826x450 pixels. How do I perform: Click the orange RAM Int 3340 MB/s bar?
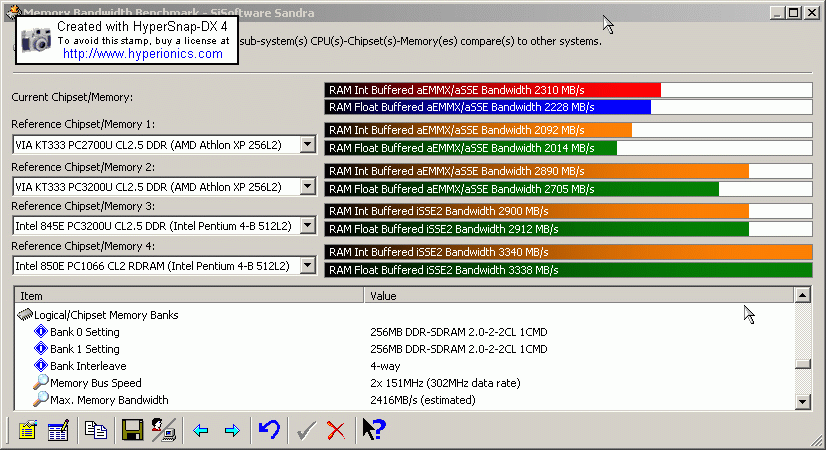568,252
